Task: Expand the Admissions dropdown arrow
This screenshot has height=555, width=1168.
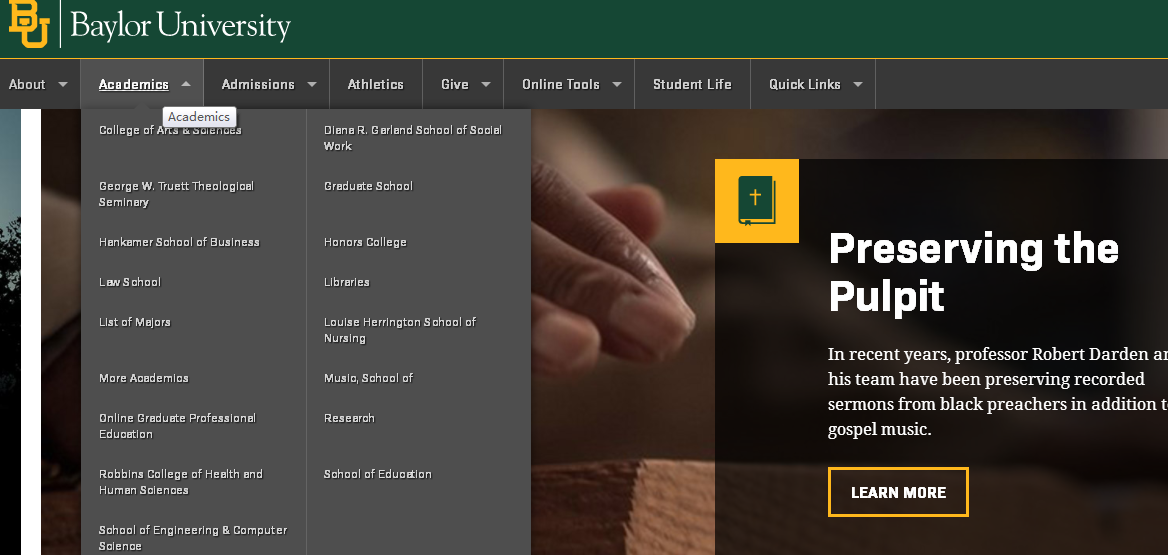Action: pyautogui.click(x=312, y=84)
